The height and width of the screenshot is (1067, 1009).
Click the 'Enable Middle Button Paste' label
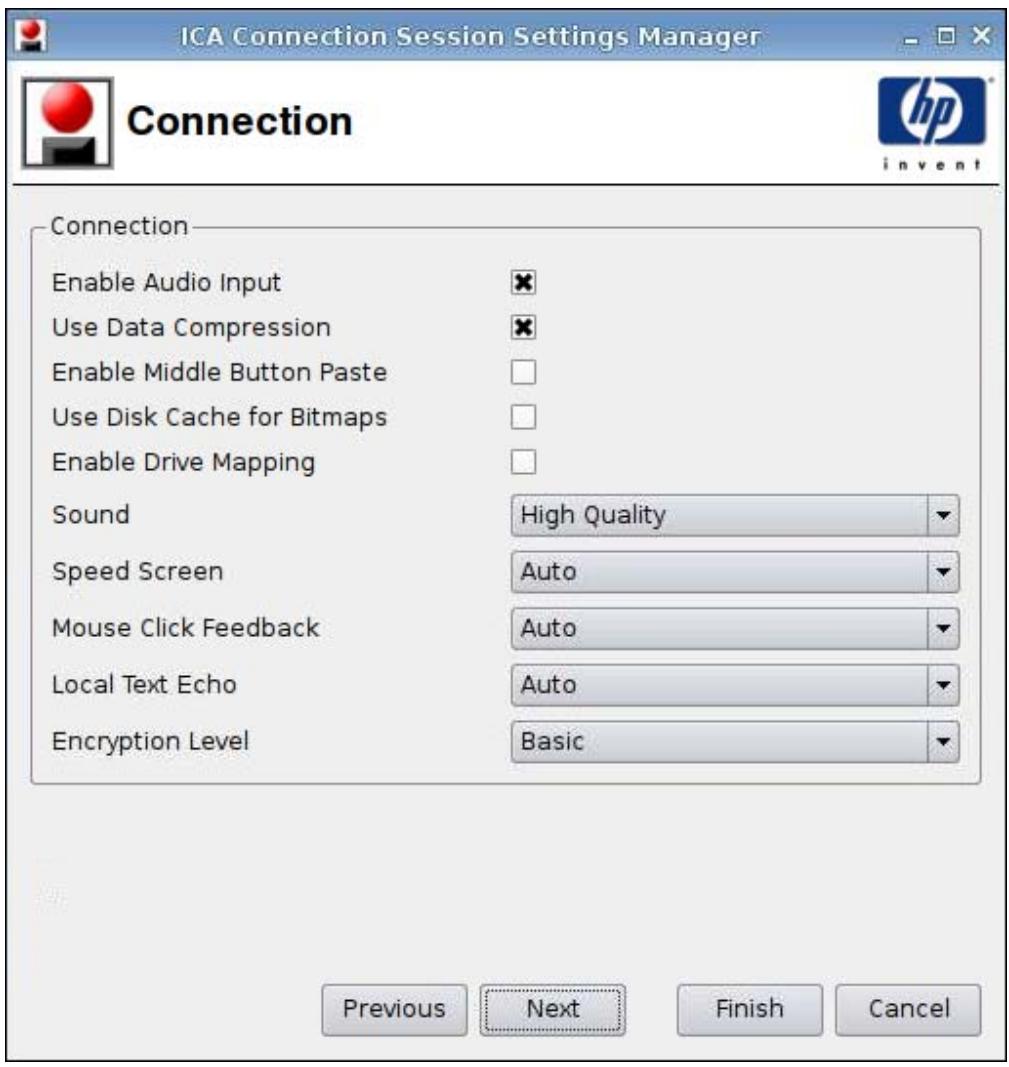tap(219, 372)
